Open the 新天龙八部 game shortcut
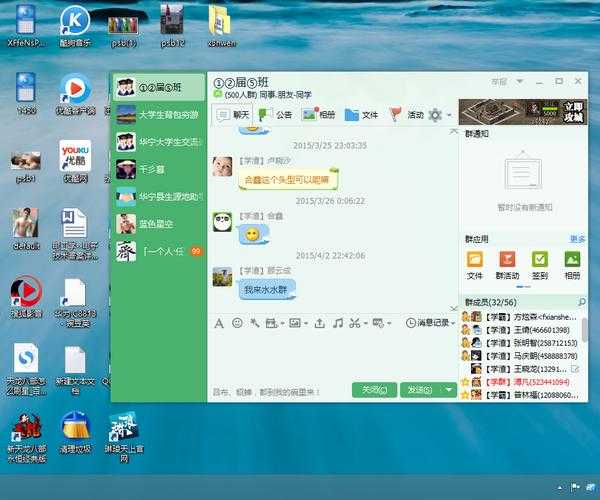600x500 pixels. [x=26, y=437]
